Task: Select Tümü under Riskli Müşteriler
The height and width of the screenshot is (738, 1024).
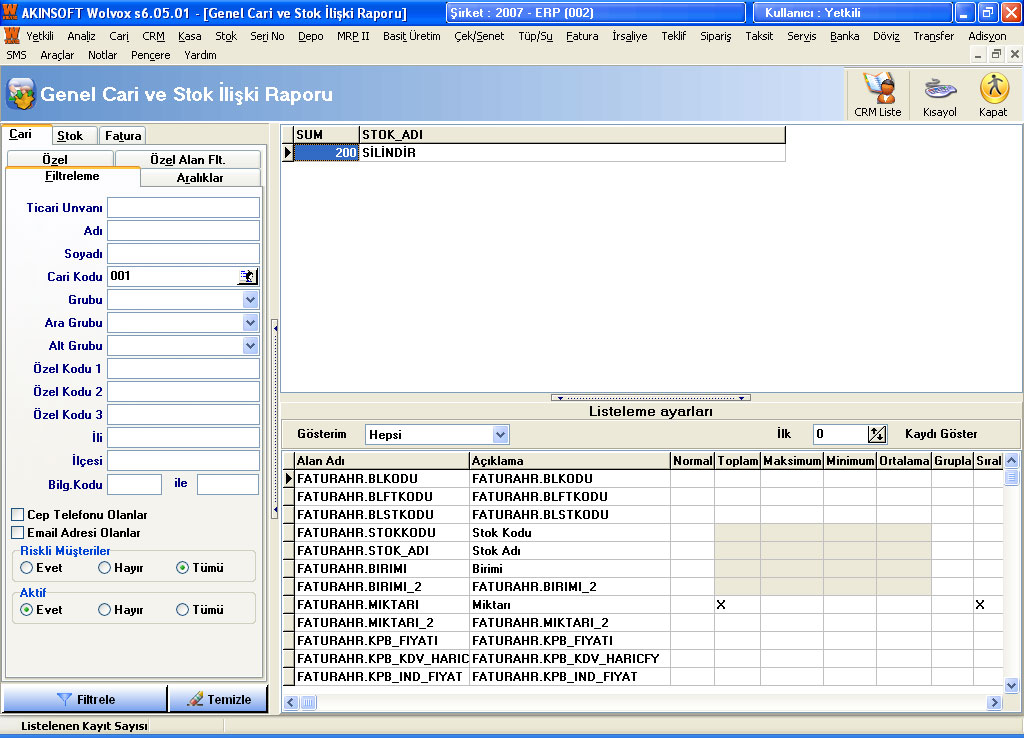Action: click(x=183, y=568)
